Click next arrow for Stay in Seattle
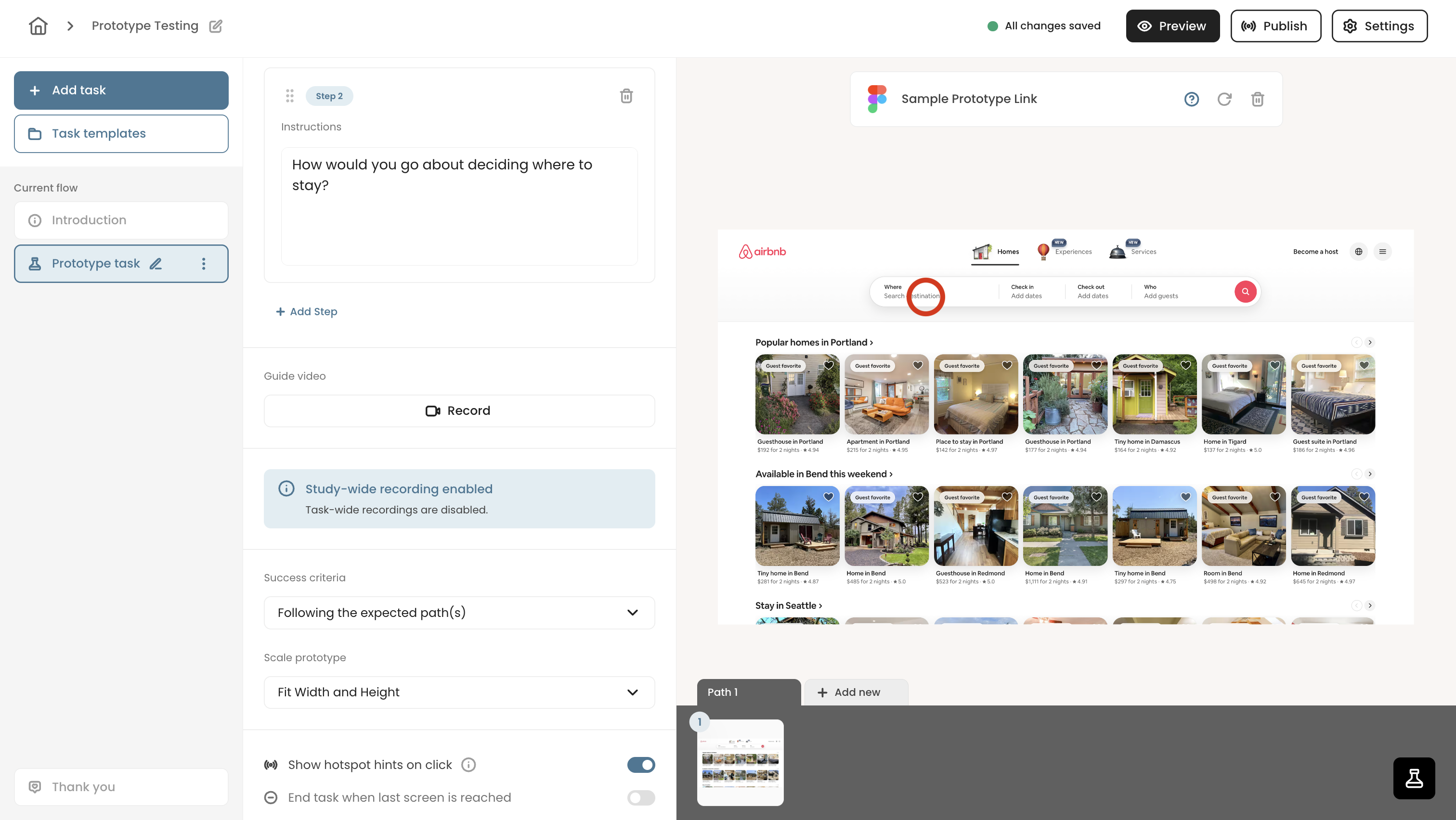Viewport: 1456px width, 820px height. click(1370, 605)
